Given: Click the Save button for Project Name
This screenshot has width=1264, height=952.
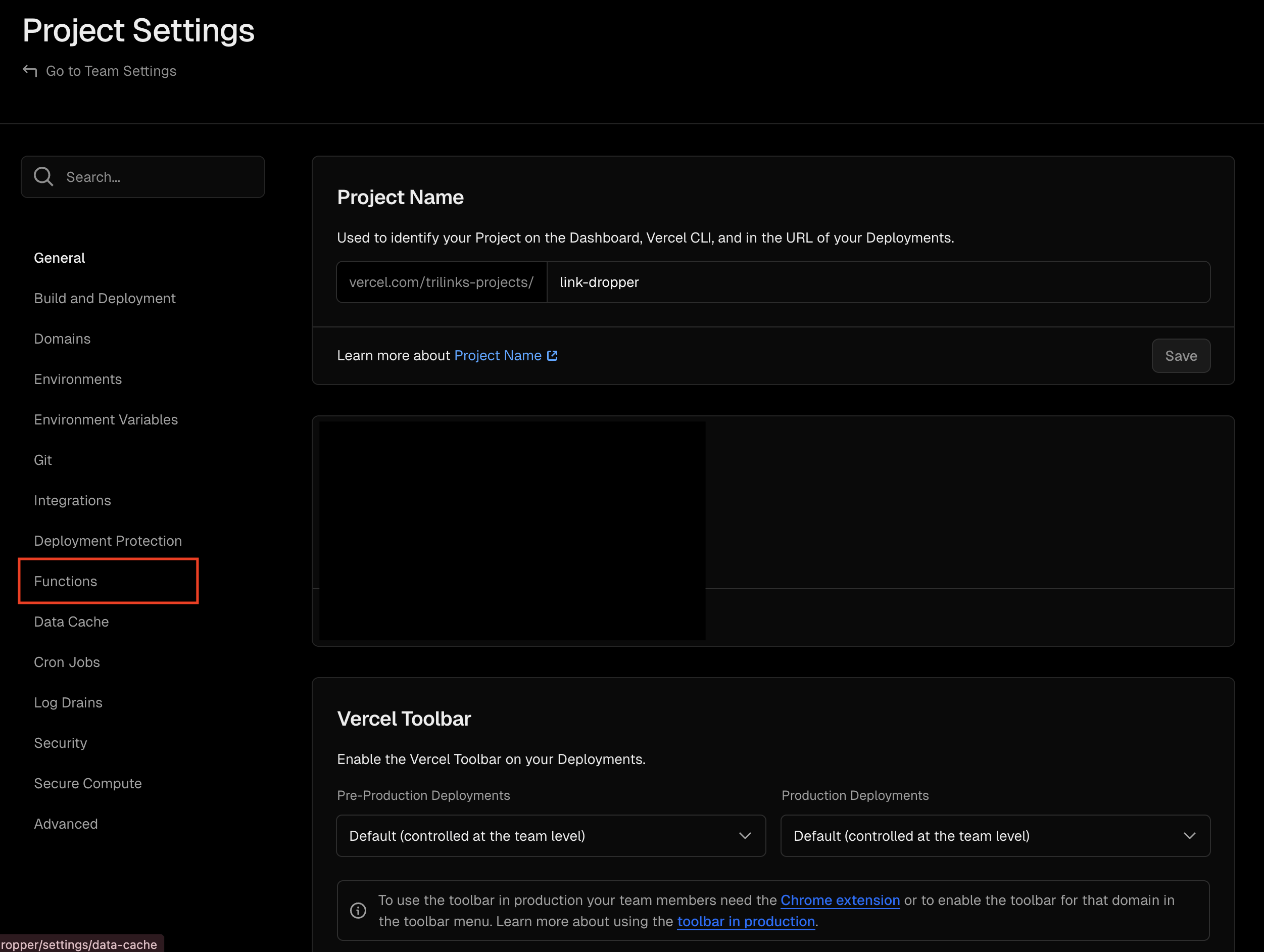Looking at the screenshot, I should pyautogui.click(x=1180, y=356).
